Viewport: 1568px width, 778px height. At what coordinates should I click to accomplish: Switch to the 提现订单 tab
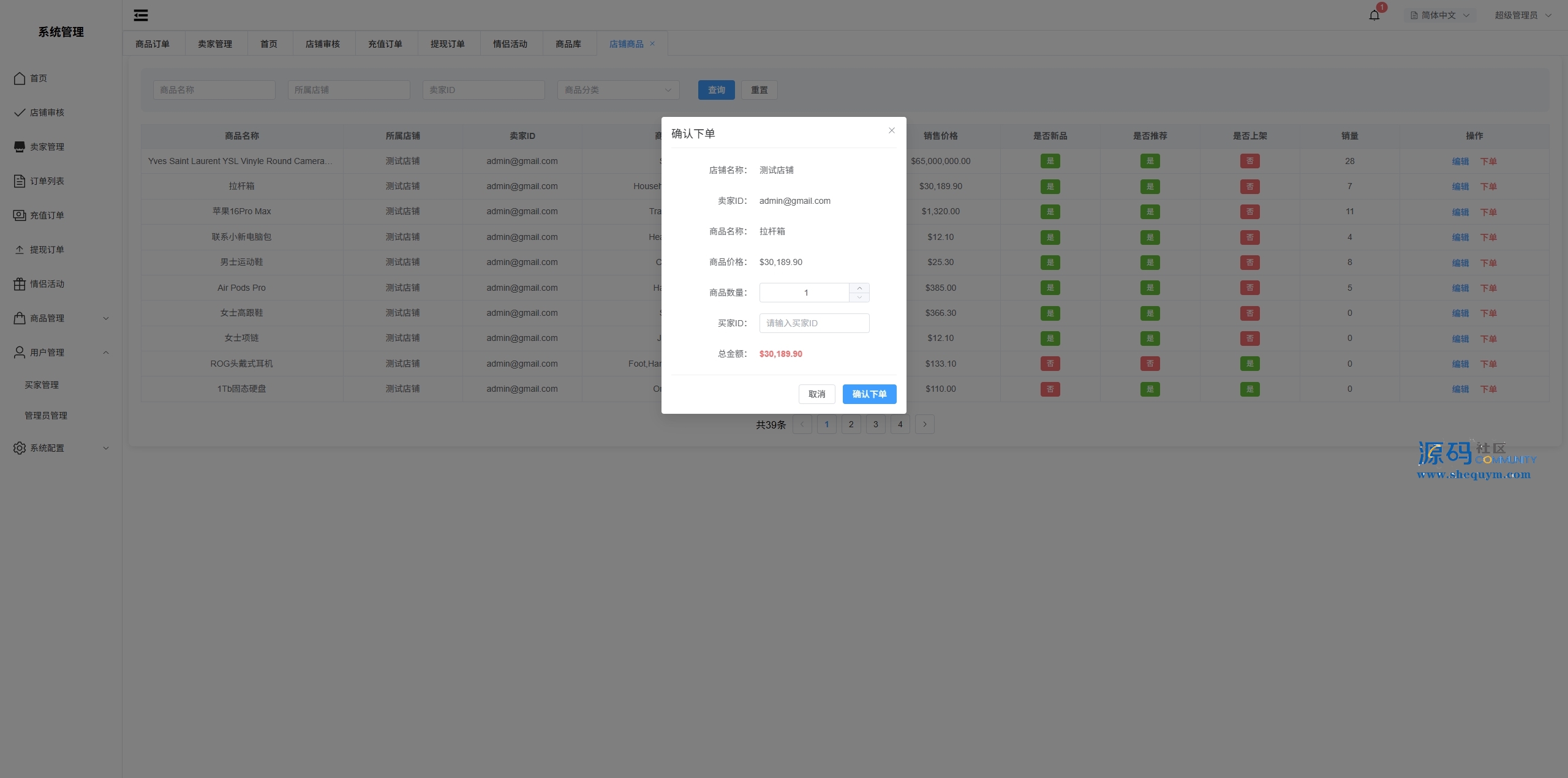[x=447, y=44]
